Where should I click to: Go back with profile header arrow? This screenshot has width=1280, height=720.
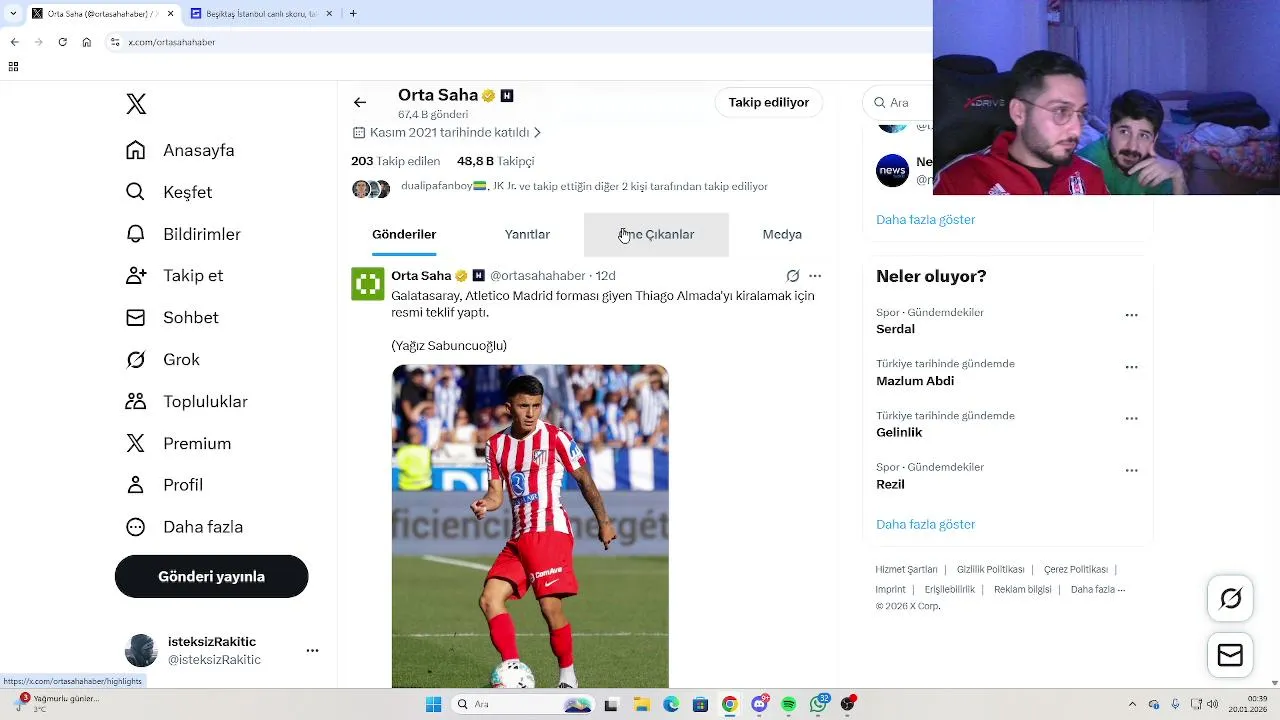click(x=360, y=102)
